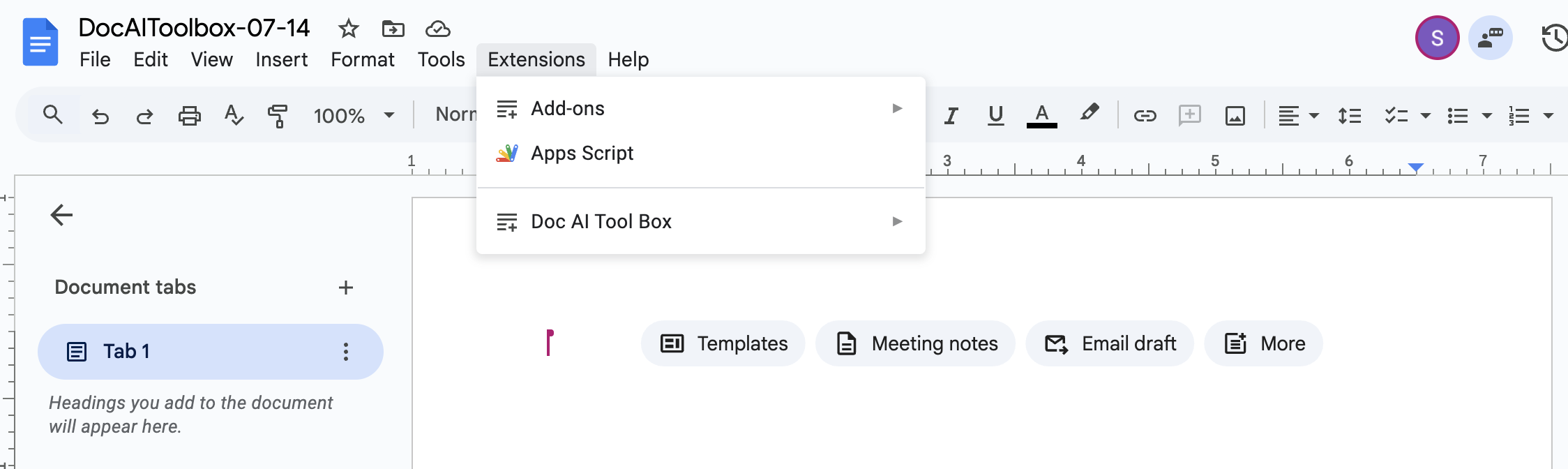Star the DocAIToolbox-07-14 document
Viewport: 1568px width, 469px height.
[348, 29]
